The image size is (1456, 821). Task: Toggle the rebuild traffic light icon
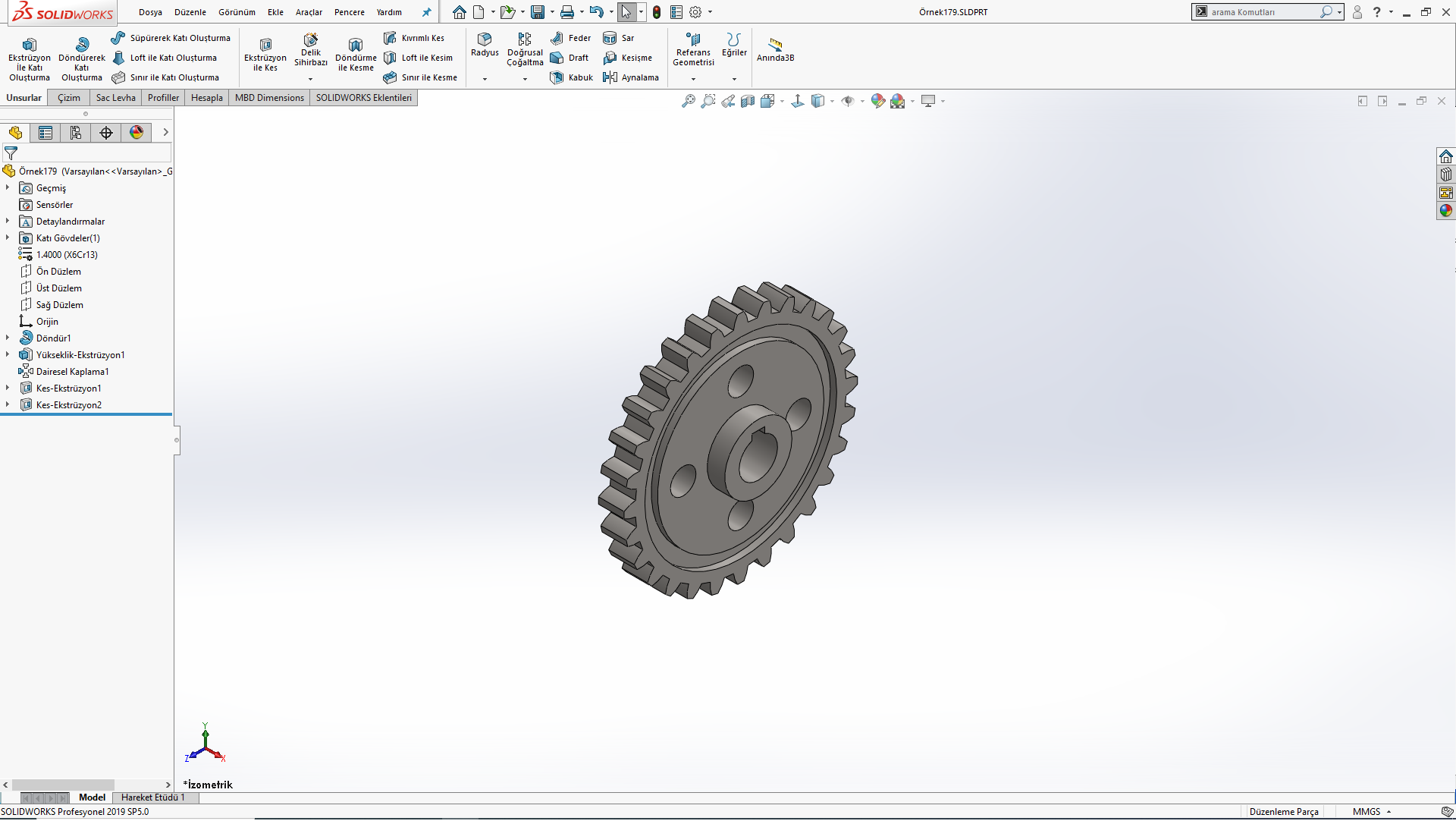coord(657,12)
